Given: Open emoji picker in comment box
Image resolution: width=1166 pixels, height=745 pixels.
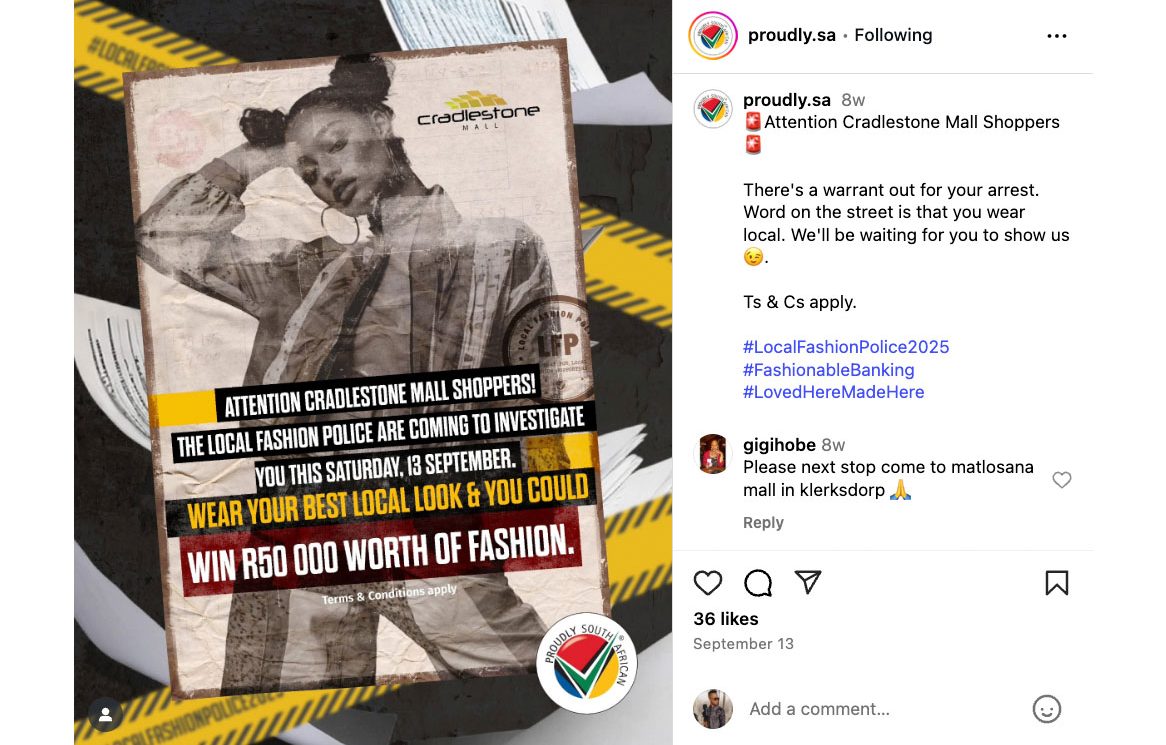Looking at the screenshot, I should tap(1046, 709).
